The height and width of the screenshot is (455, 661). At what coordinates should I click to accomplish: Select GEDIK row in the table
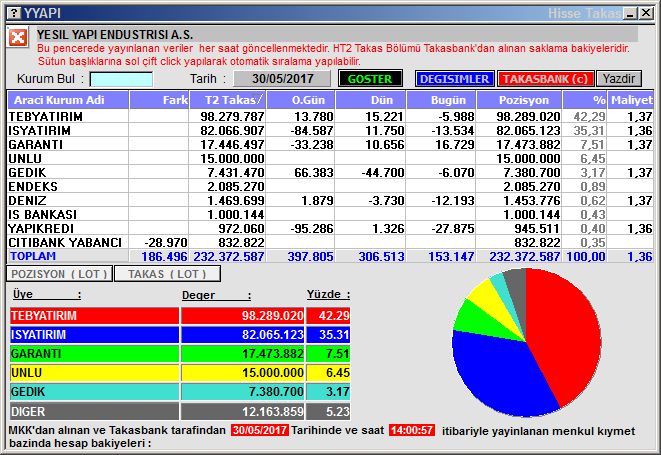click(x=330, y=172)
